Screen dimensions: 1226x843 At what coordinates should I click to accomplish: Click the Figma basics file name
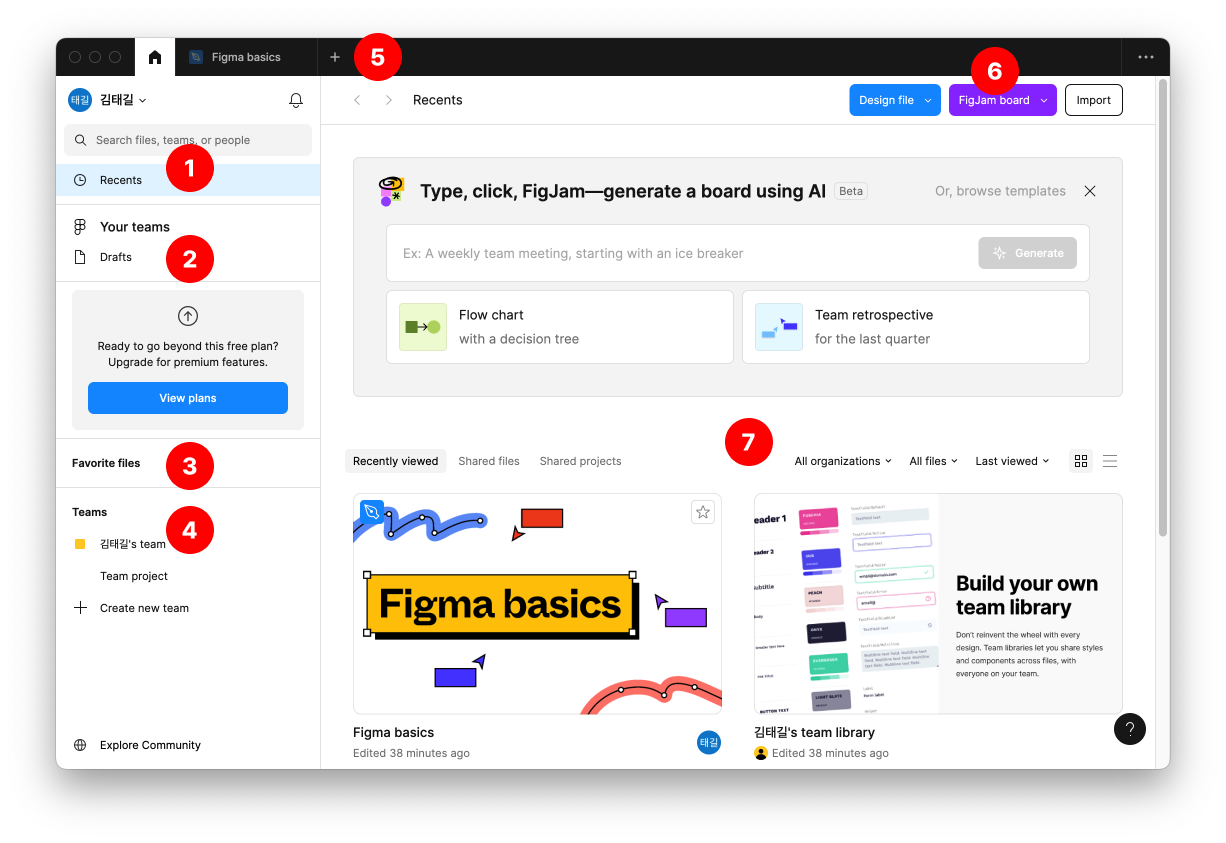394,733
